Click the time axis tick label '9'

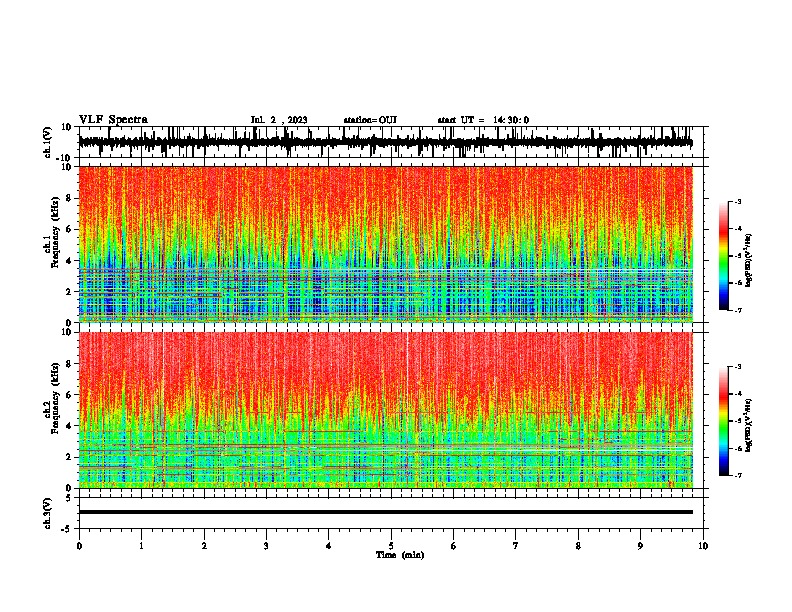pos(640,546)
